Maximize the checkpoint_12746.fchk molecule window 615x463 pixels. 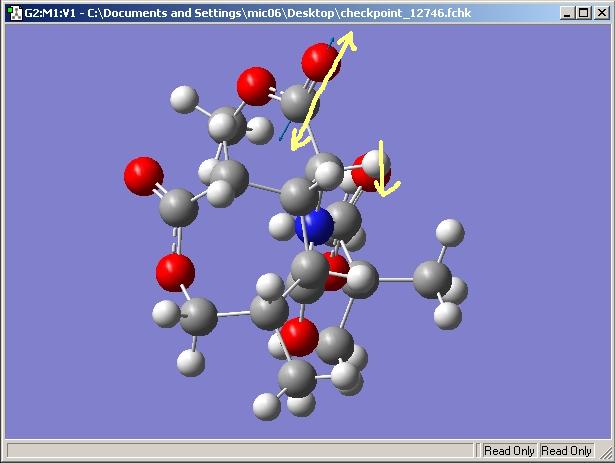[x=584, y=13]
